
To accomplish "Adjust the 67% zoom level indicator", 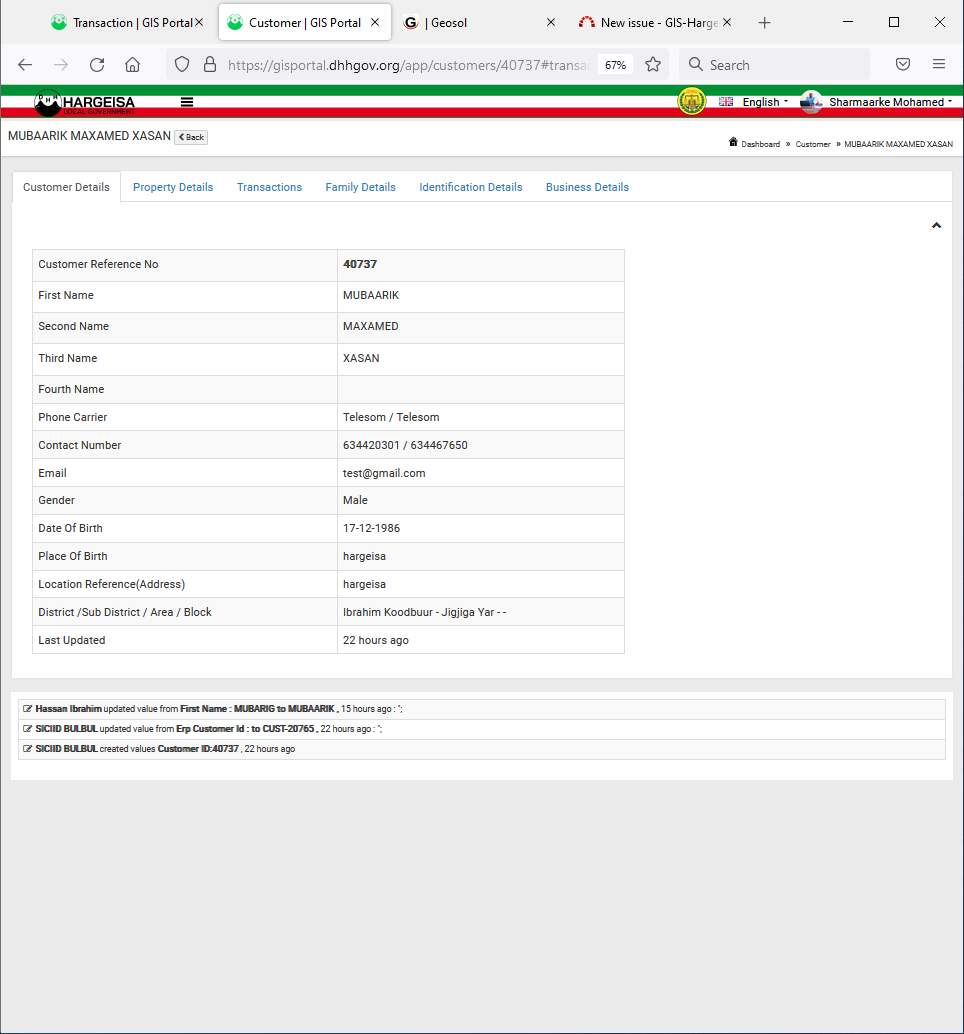I will click(615, 65).
